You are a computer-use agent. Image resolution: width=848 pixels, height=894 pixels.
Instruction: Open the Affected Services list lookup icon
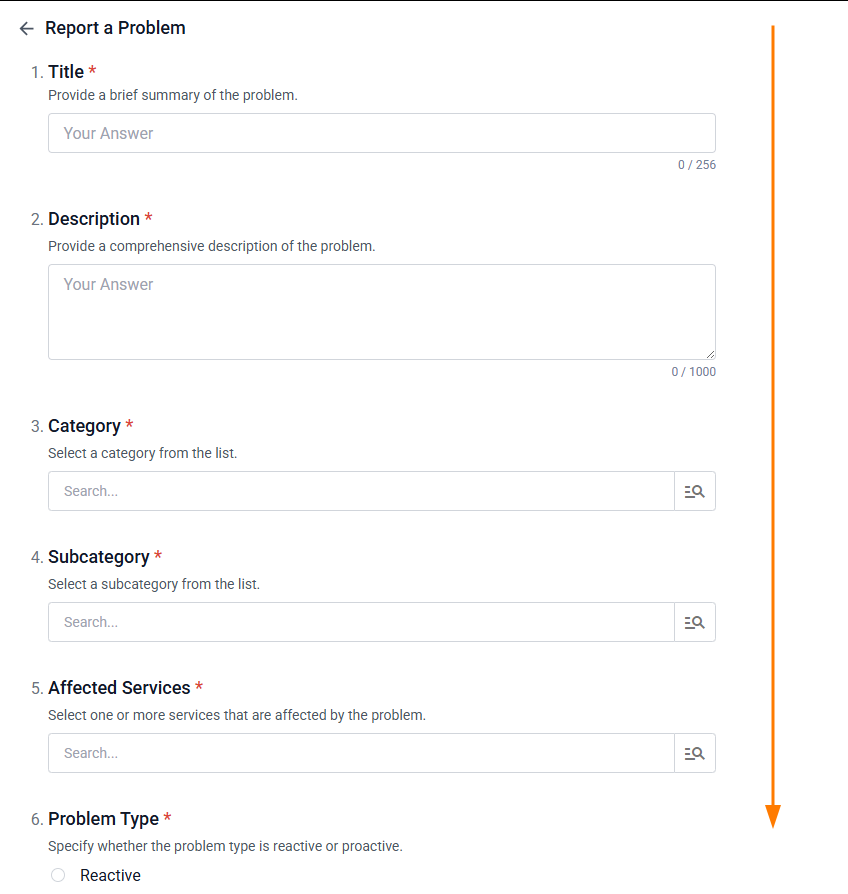click(x=695, y=753)
